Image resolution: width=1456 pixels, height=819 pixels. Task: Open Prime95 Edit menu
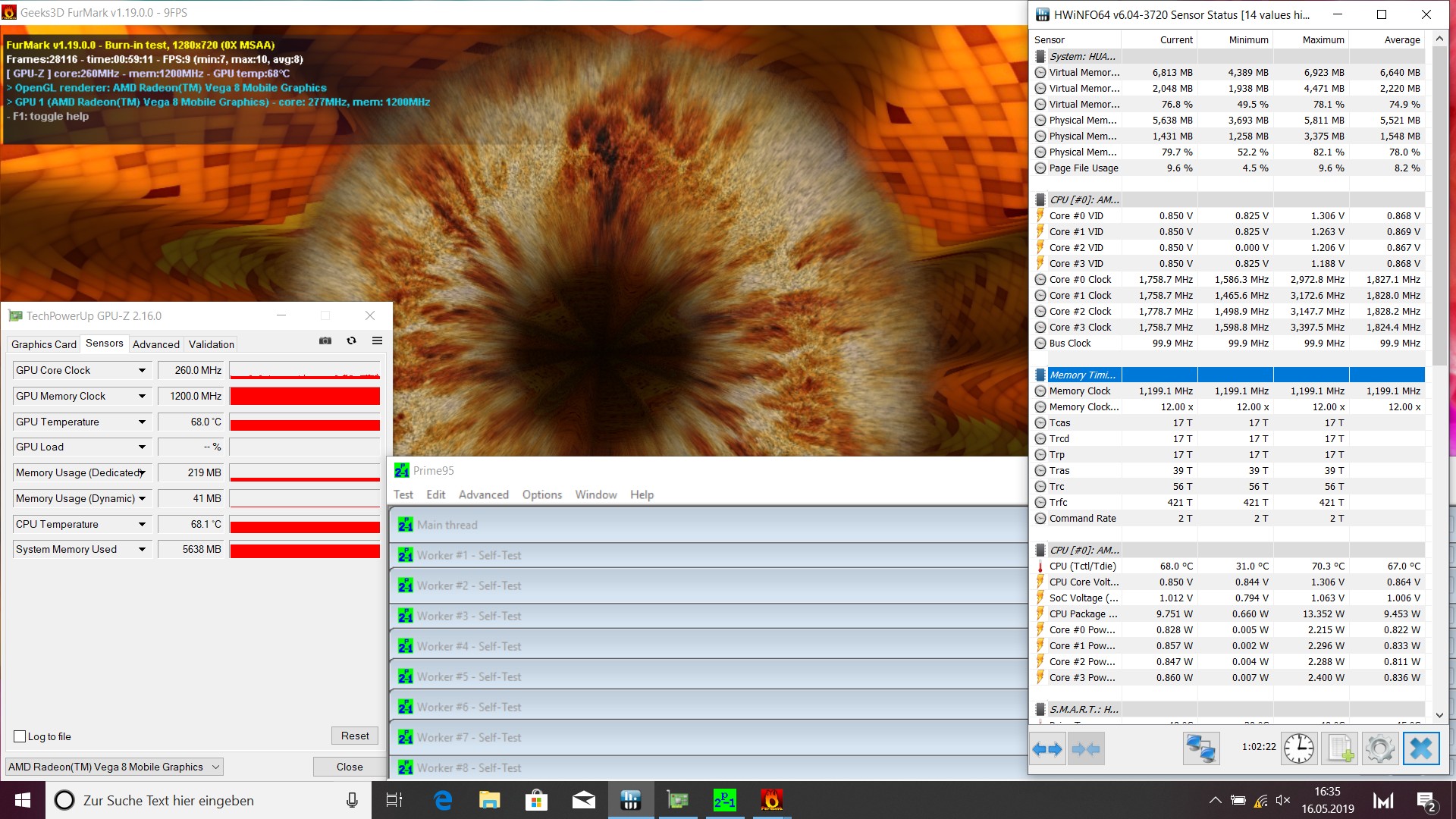pos(436,494)
